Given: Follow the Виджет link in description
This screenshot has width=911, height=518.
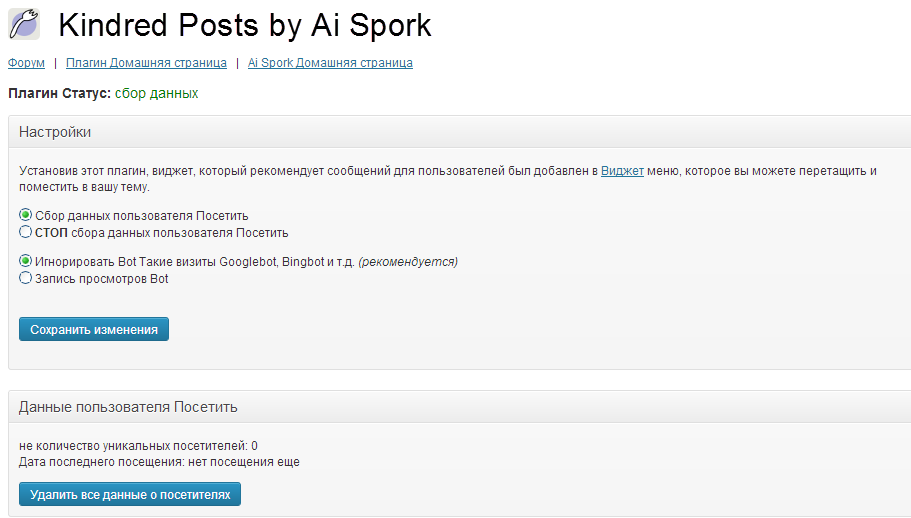Looking at the screenshot, I should coord(622,171).
